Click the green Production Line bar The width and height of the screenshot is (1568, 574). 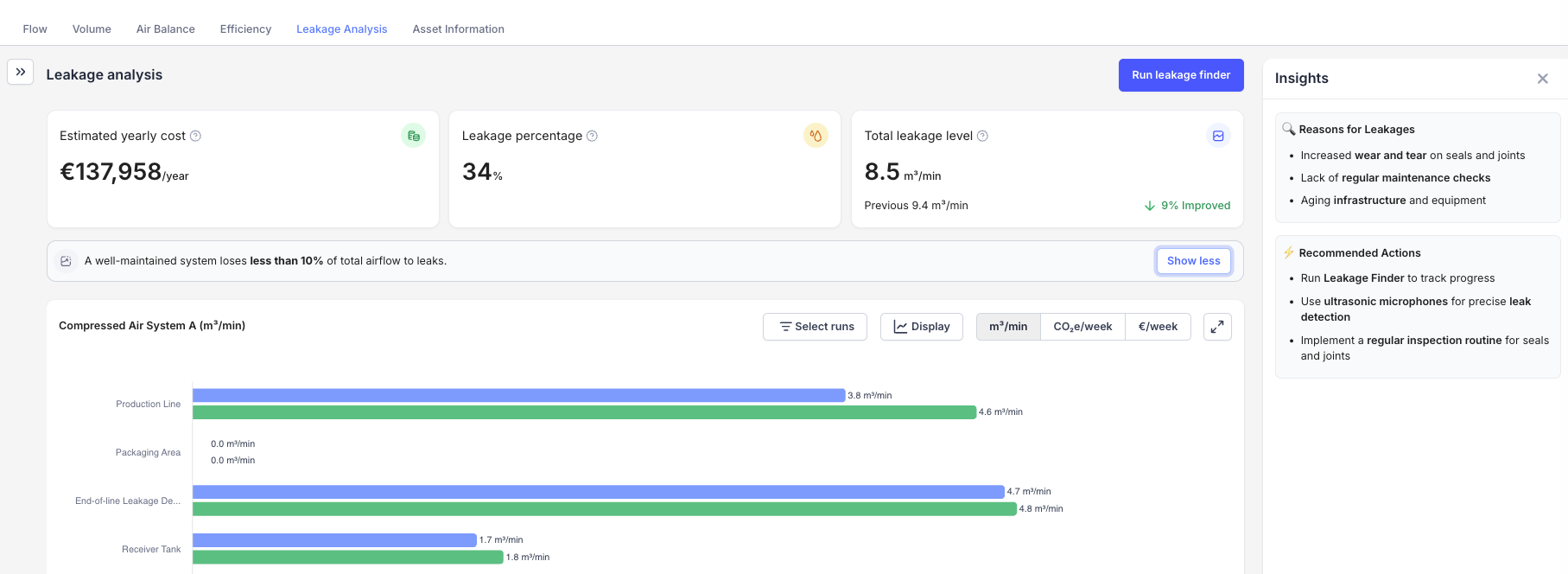(x=584, y=412)
